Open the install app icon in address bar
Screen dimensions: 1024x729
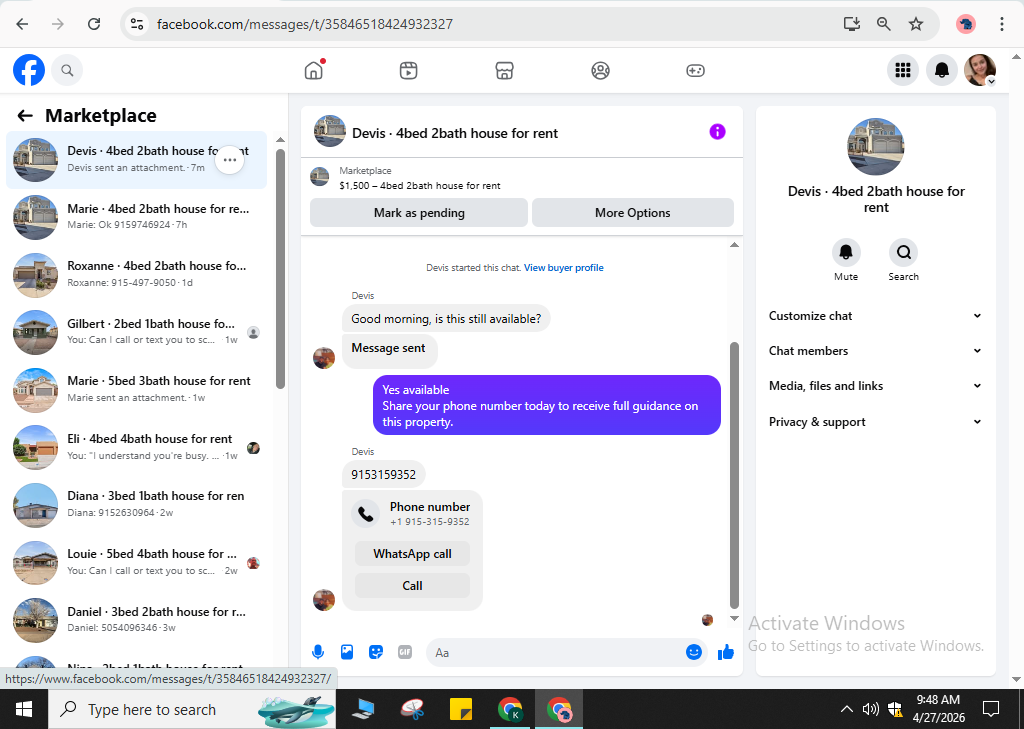[851, 24]
